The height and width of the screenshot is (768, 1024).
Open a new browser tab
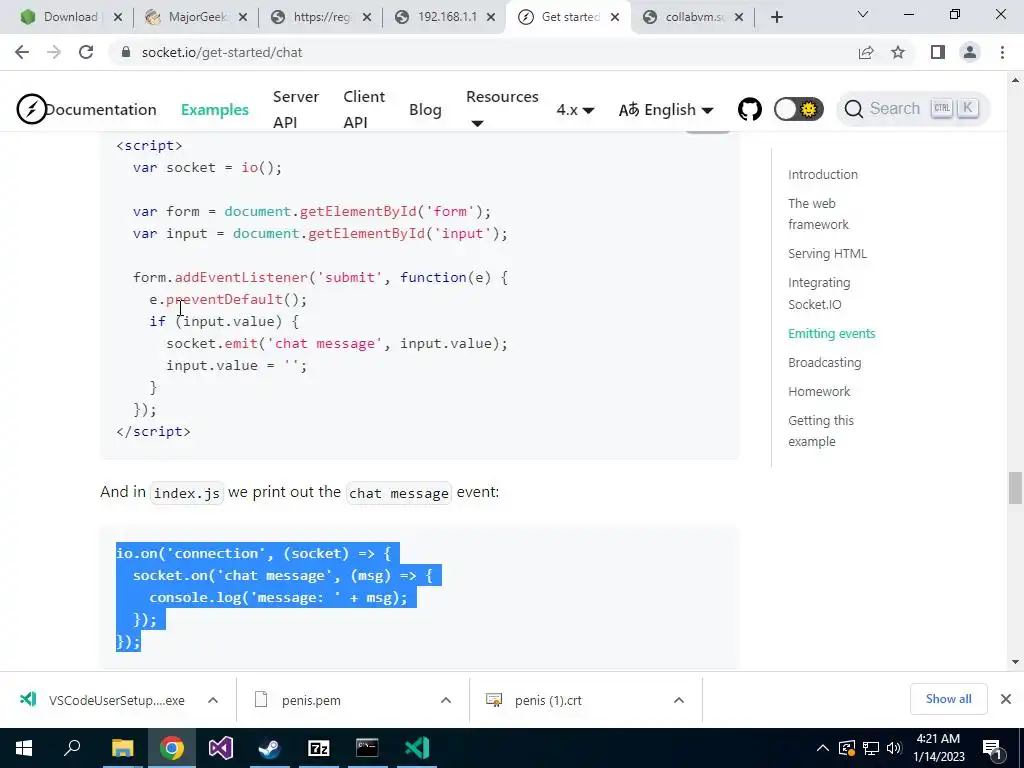click(776, 17)
